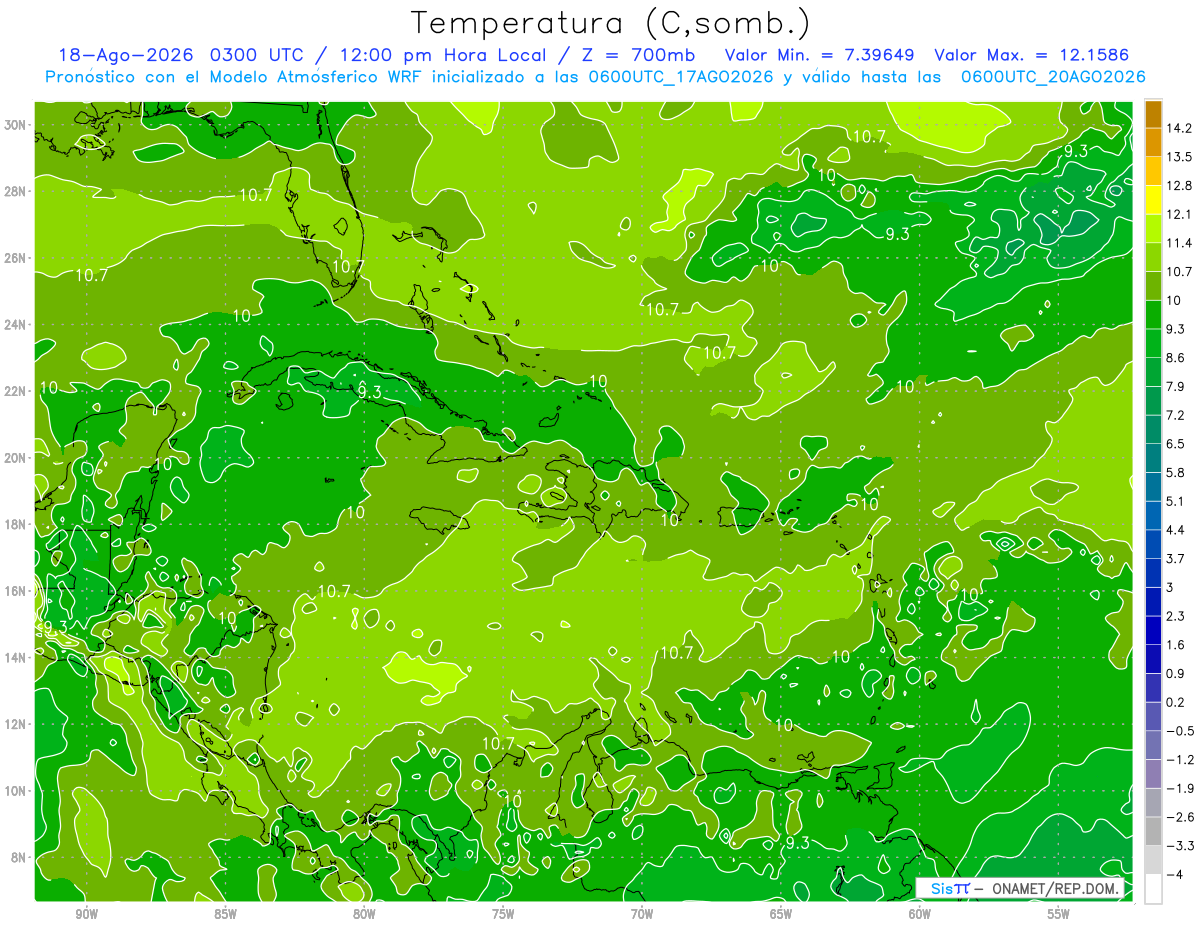Pick the white swatch below -4 in legend
Screen dimensions: 1200x927
coord(1153,889)
